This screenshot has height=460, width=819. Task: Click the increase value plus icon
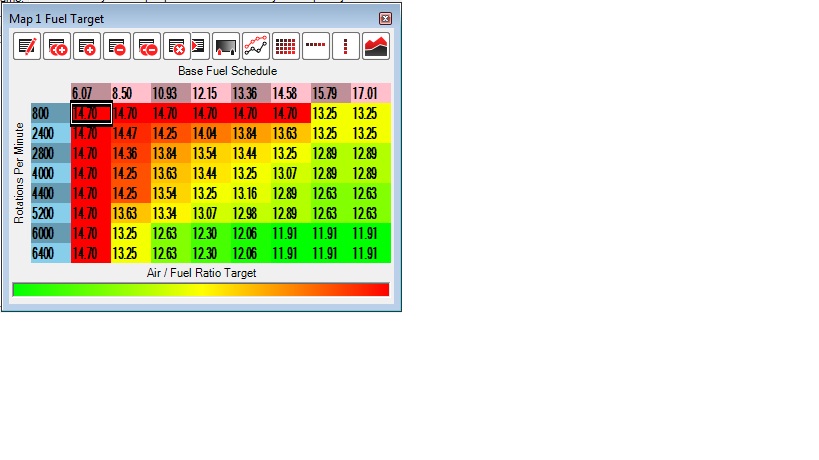coord(87,46)
